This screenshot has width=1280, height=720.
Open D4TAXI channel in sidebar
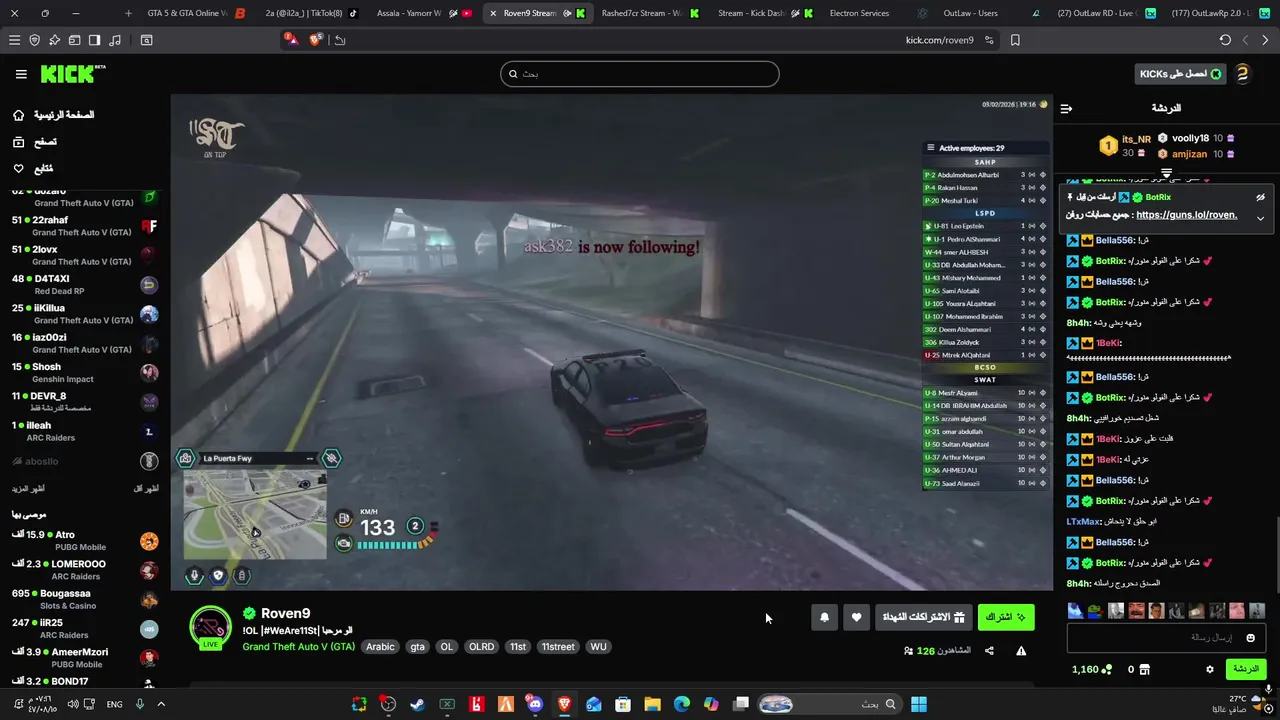85,284
